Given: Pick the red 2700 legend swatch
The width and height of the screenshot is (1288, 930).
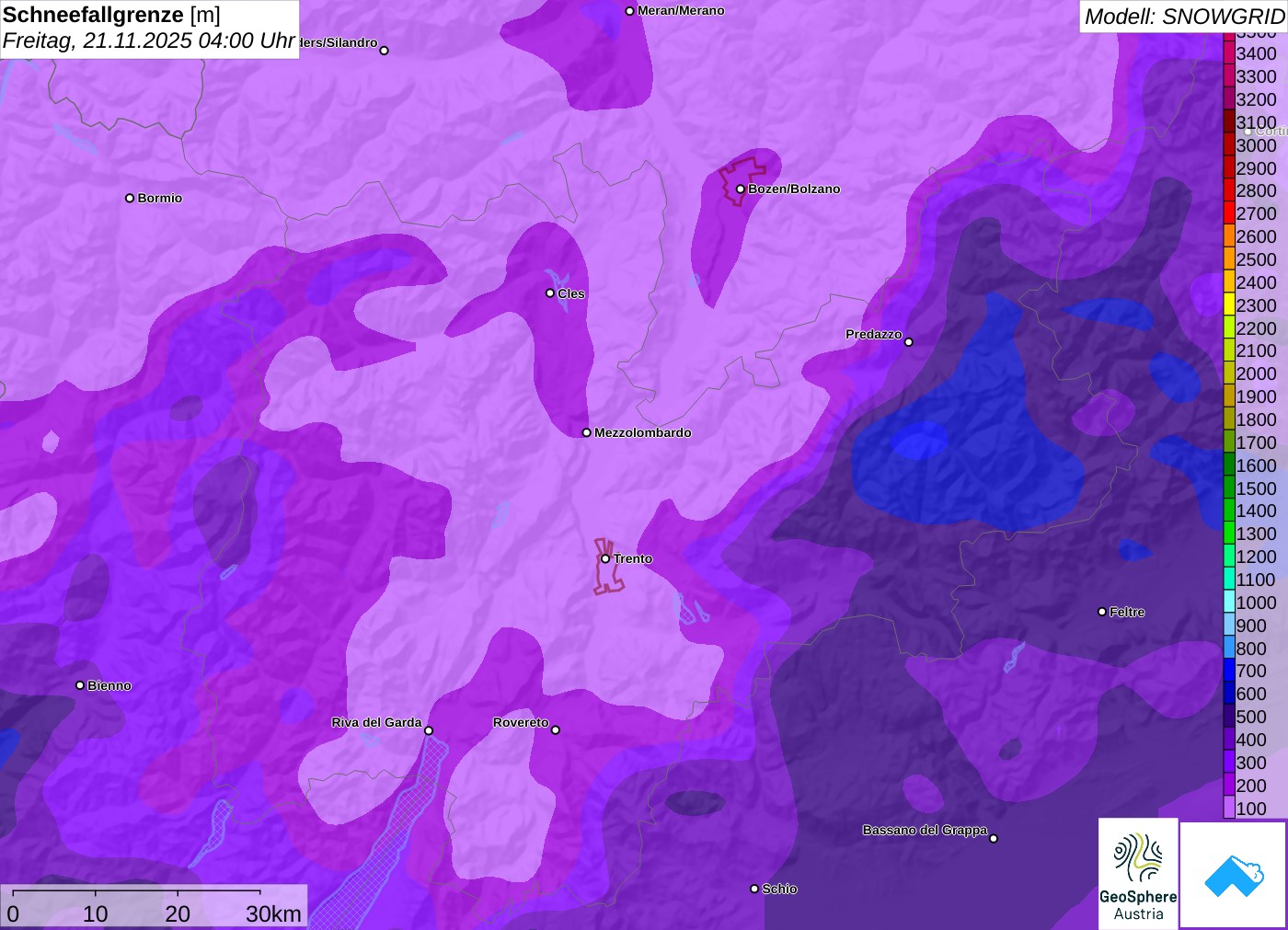Looking at the screenshot, I should tap(1229, 213).
